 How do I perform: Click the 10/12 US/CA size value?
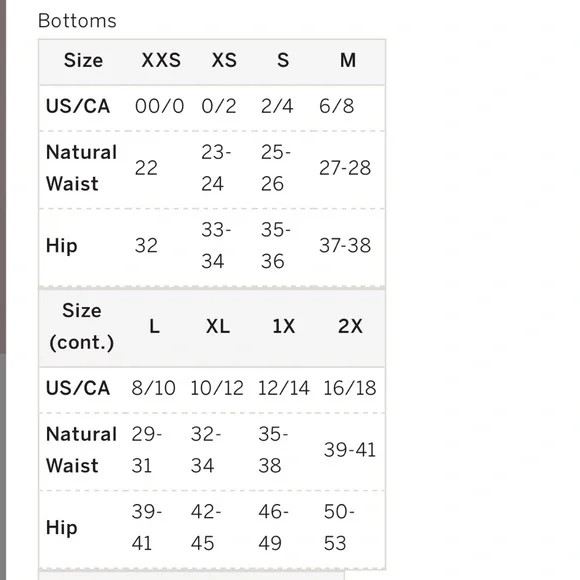click(217, 388)
